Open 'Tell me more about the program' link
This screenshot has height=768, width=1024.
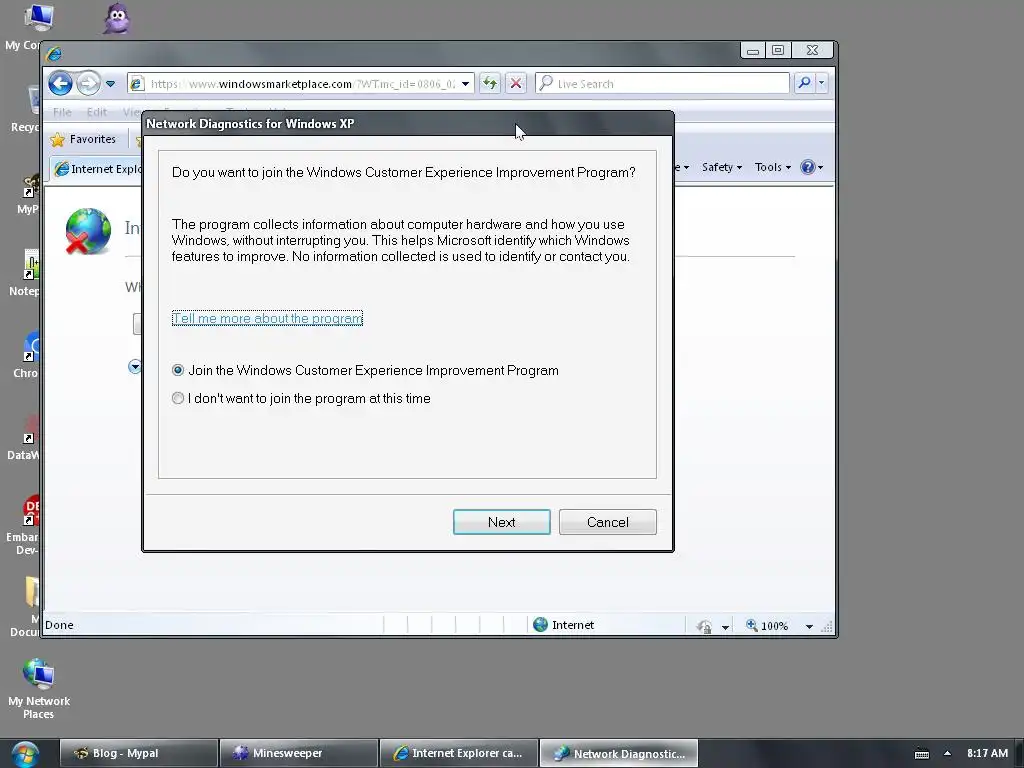(x=267, y=318)
